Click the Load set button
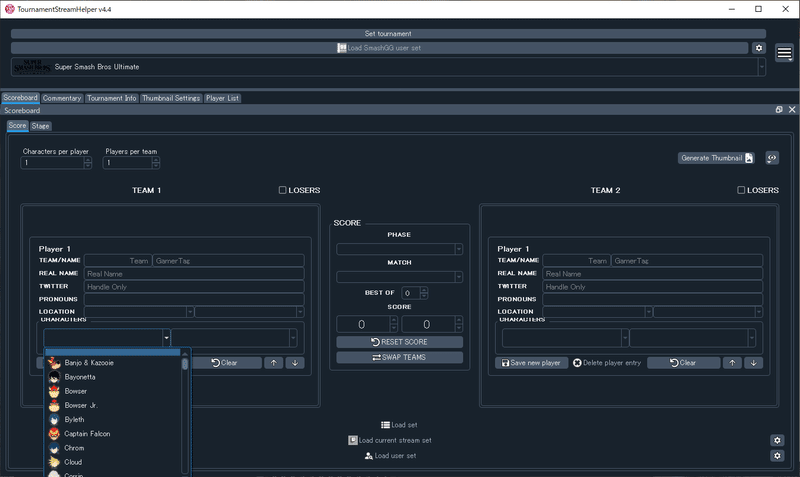 click(x=399, y=425)
